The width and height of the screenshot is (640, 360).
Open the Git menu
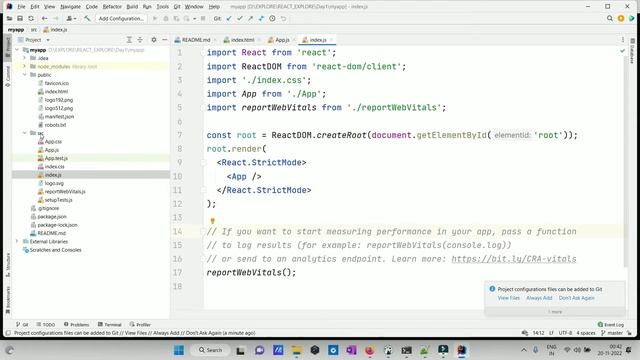177,7
